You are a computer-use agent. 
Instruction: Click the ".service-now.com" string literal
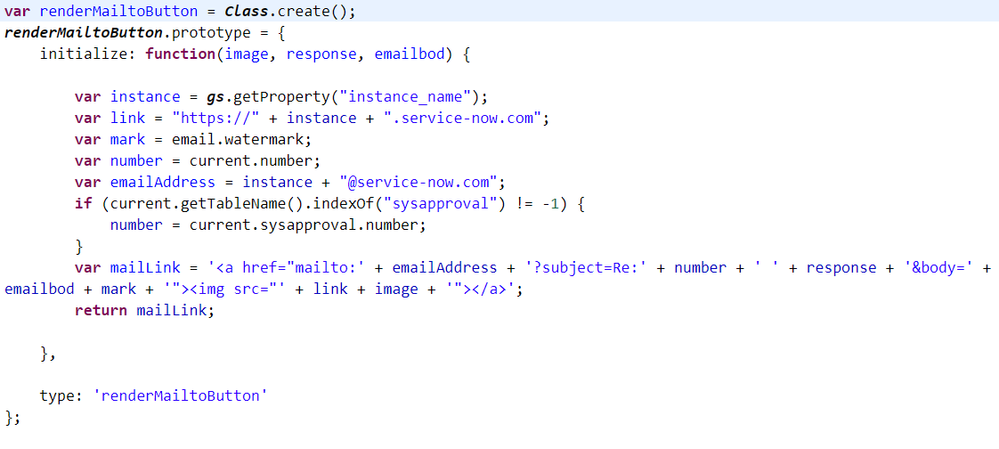(463, 118)
